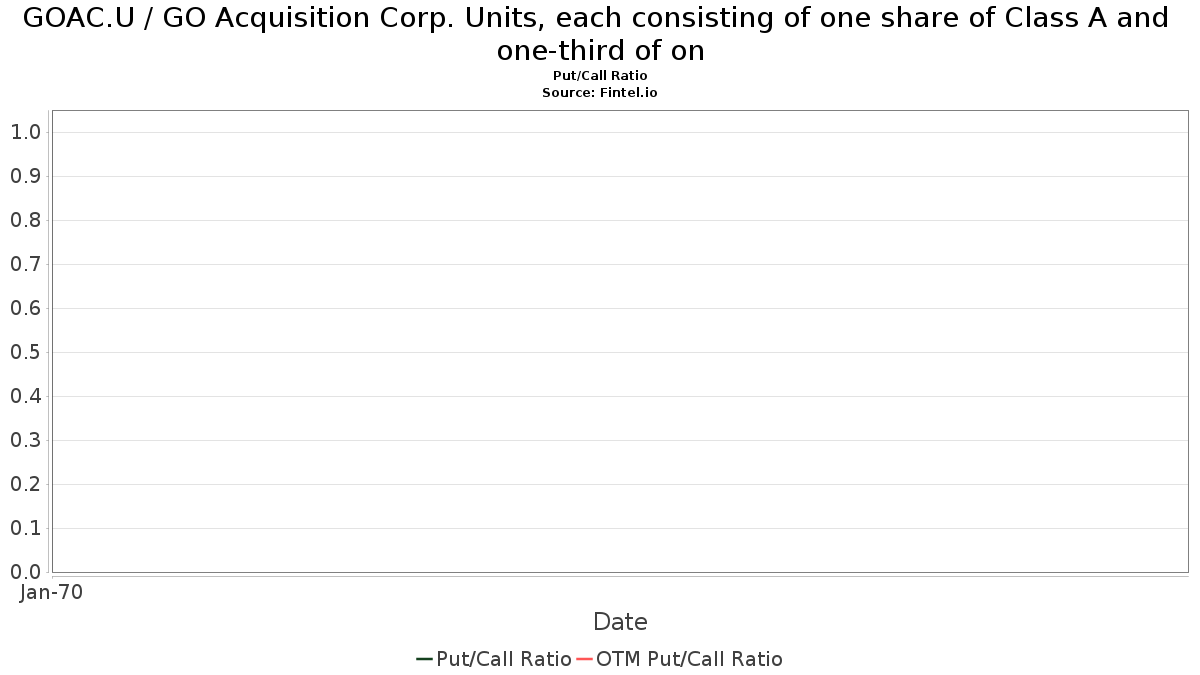The width and height of the screenshot is (1200, 675).
Task: Click the 0.7 y-axis tick label
Action: pyautogui.click(x=25, y=264)
